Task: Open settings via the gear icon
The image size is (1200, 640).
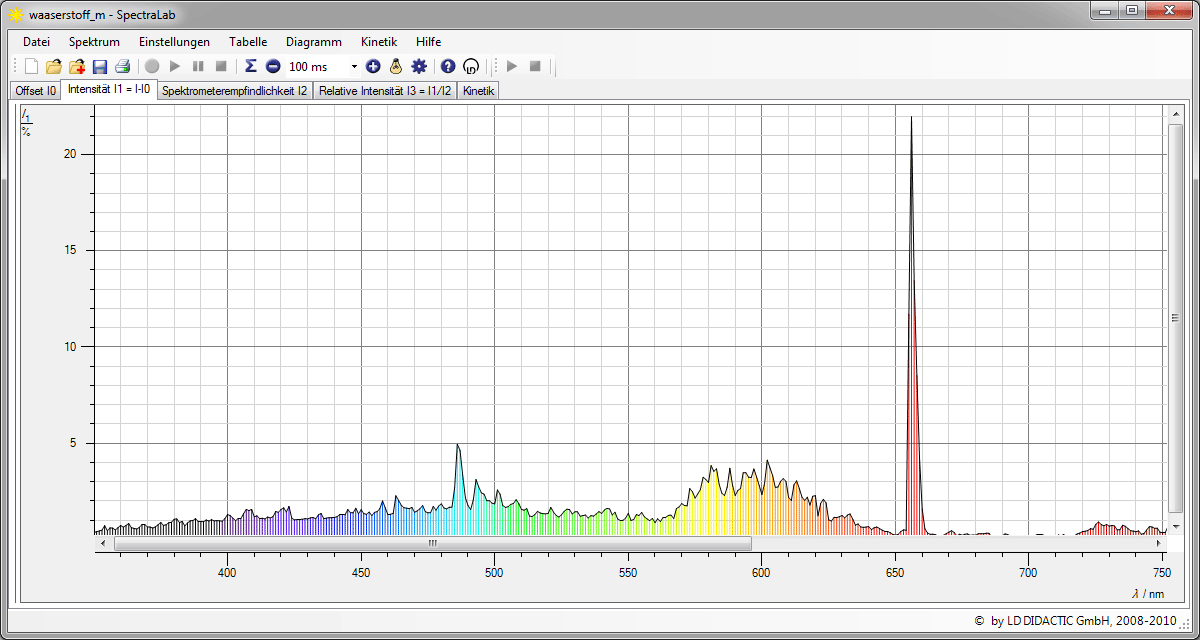Action: pos(419,66)
